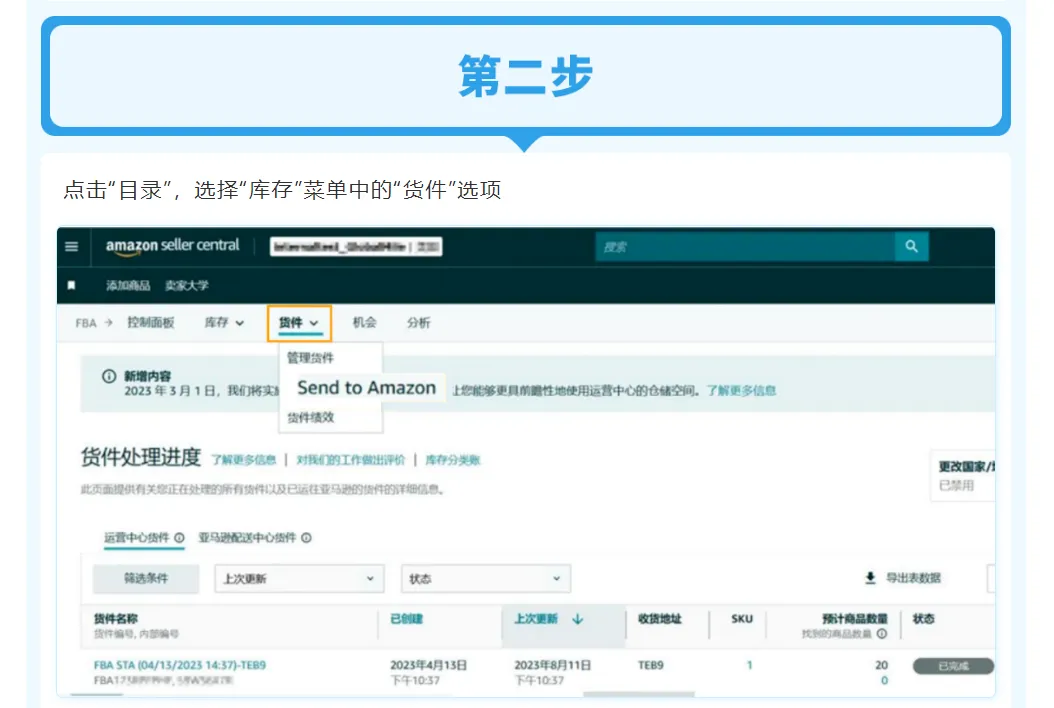Screen dimensions: 1054x708
Task: Click info icon next to 亚马逊配送中心货件
Action: point(307,538)
